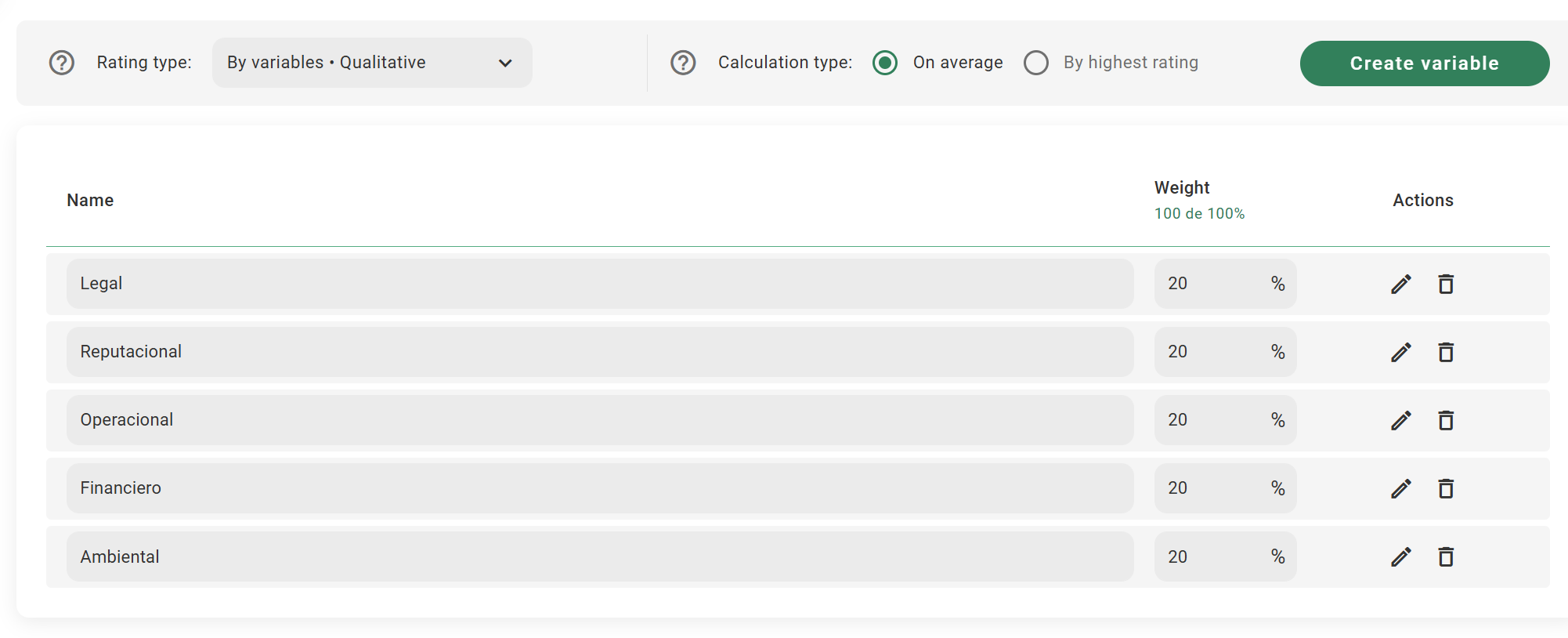
Task: Edit the Operacional variable
Action: tap(1401, 420)
